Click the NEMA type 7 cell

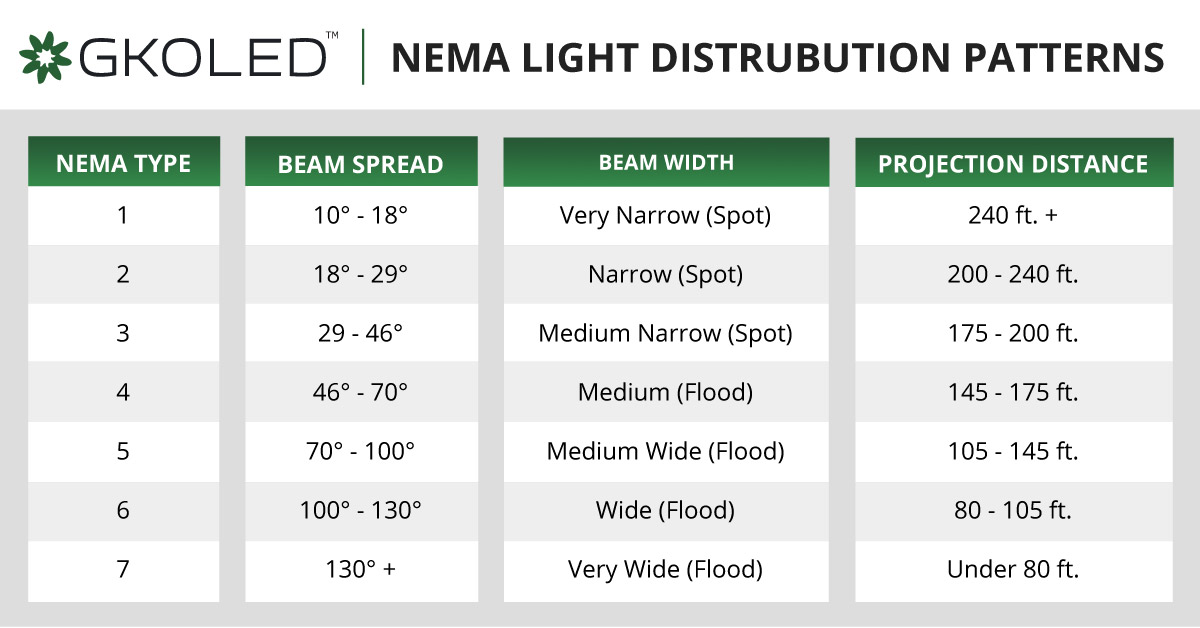tap(123, 569)
